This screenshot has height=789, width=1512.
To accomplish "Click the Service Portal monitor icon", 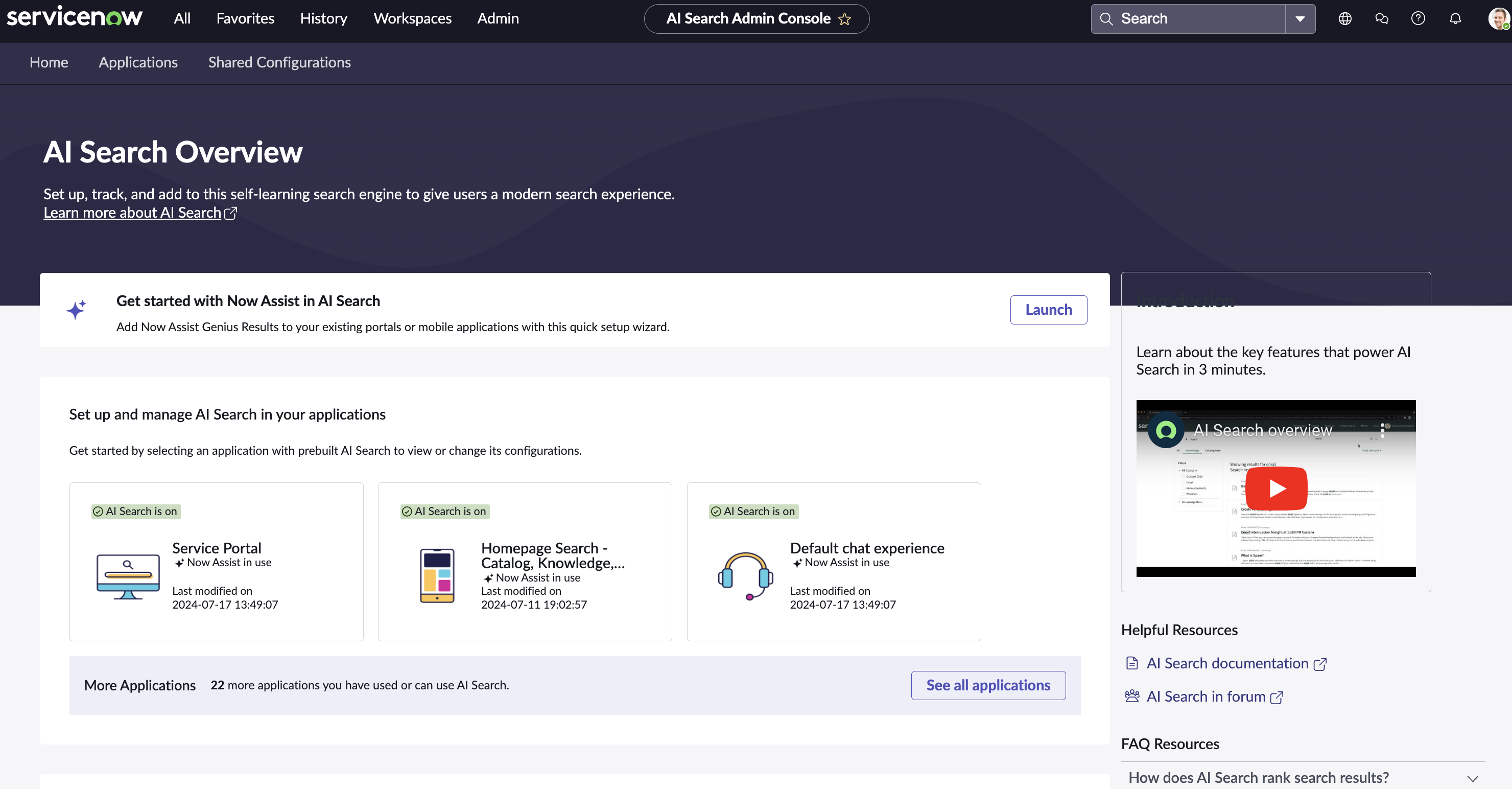I will coord(128,576).
